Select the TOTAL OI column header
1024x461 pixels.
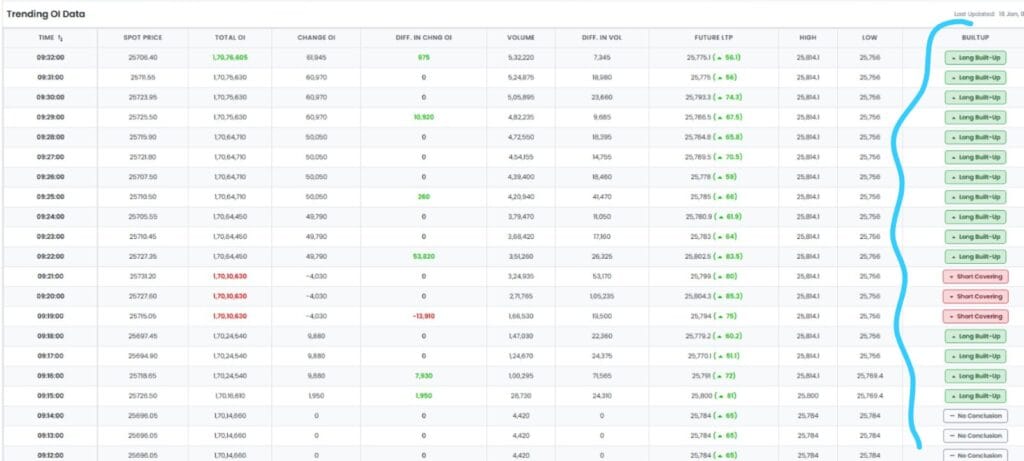[x=230, y=37]
